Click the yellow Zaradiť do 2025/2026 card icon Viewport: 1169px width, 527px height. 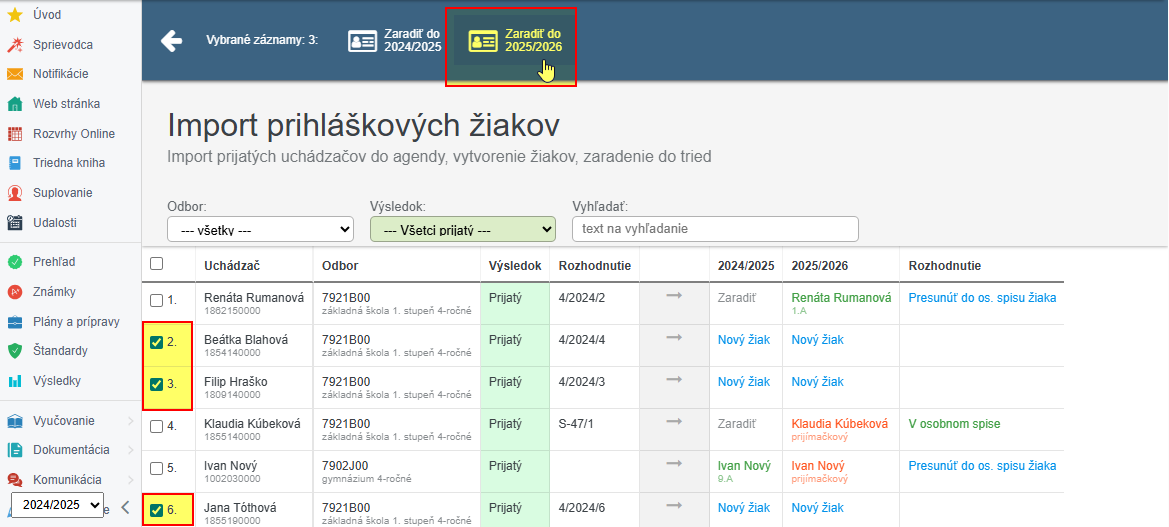tap(483, 40)
